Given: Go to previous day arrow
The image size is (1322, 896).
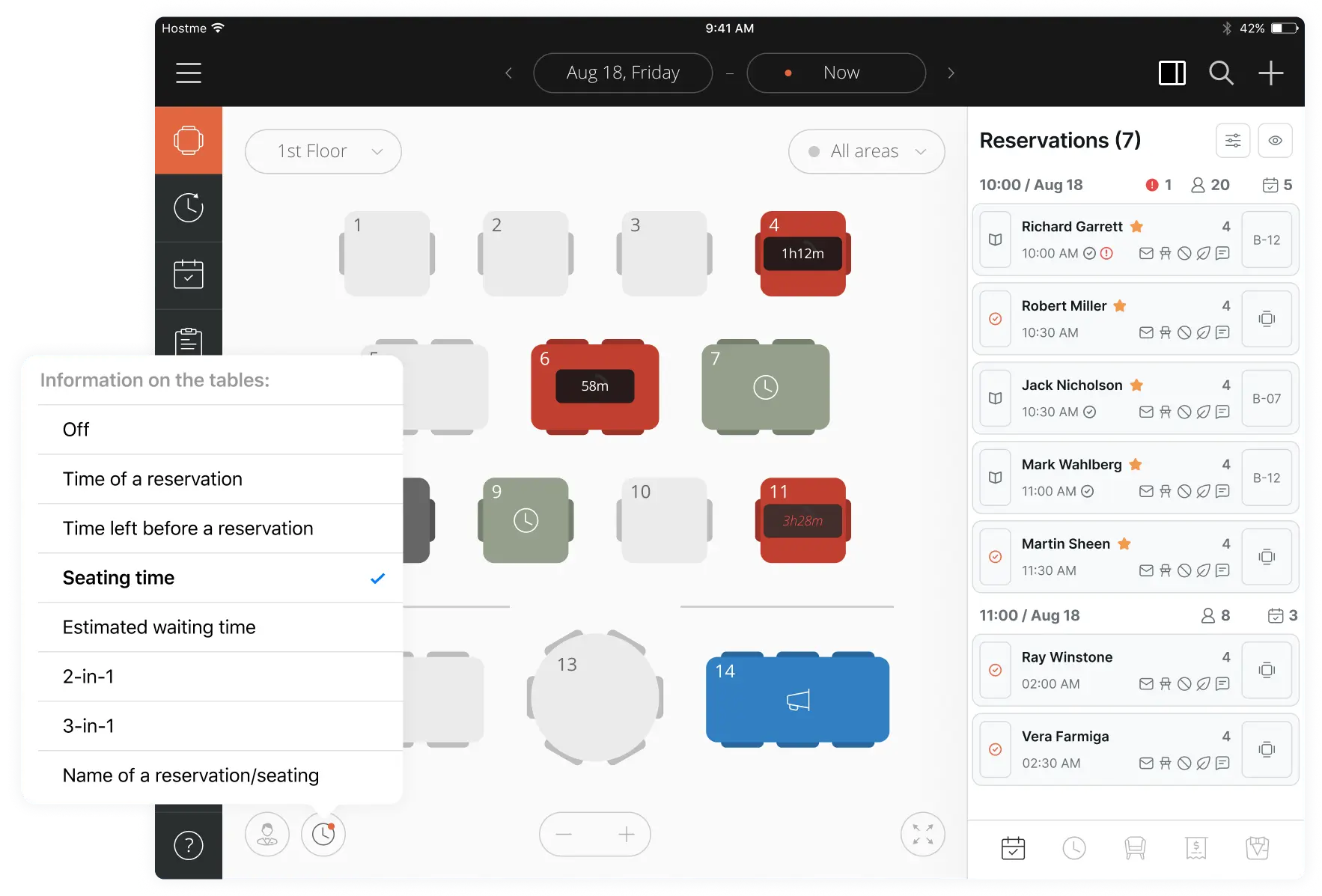Looking at the screenshot, I should (509, 73).
